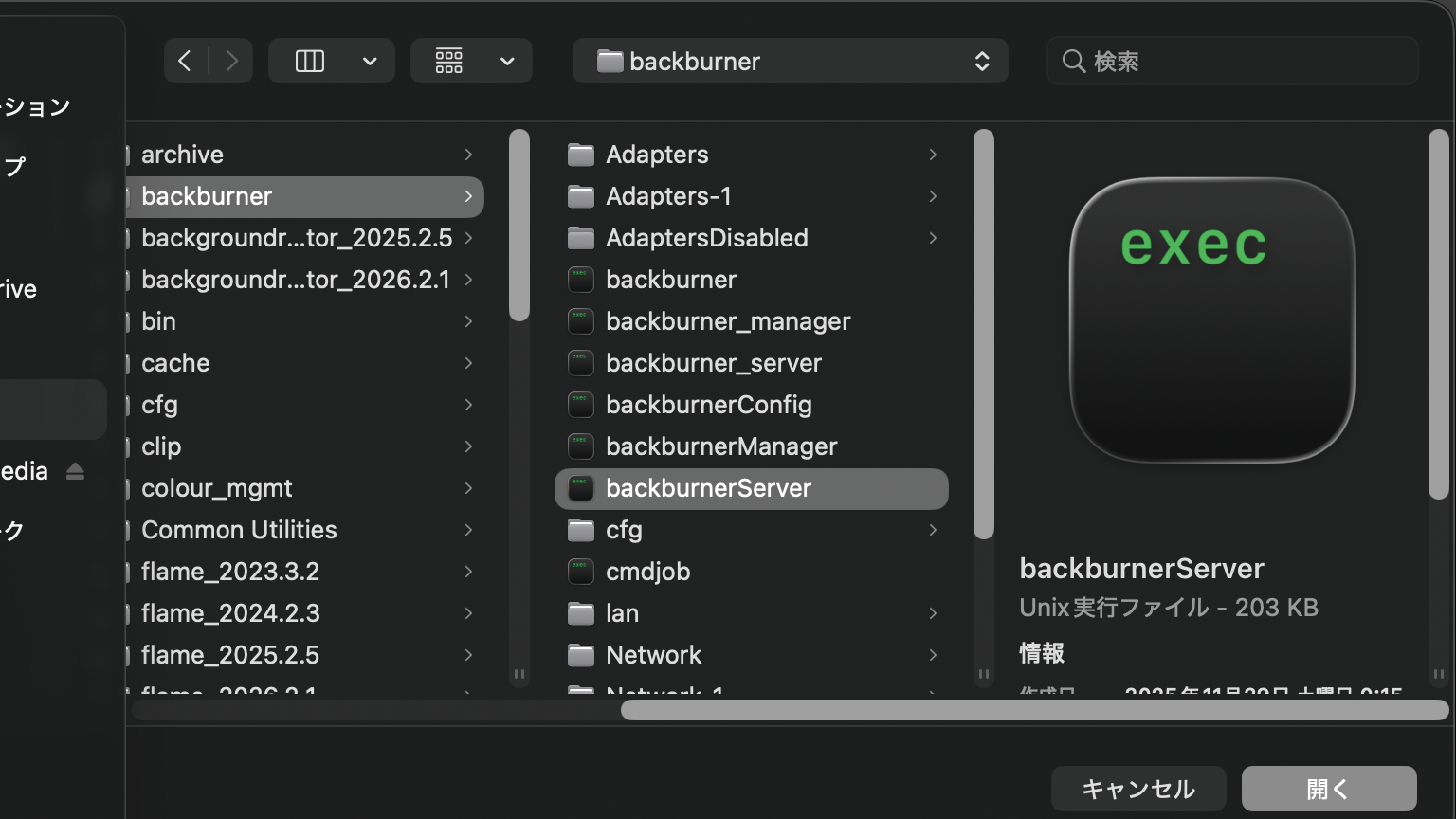Select the column view icon
The image size is (1456, 819).
[310, 62]
